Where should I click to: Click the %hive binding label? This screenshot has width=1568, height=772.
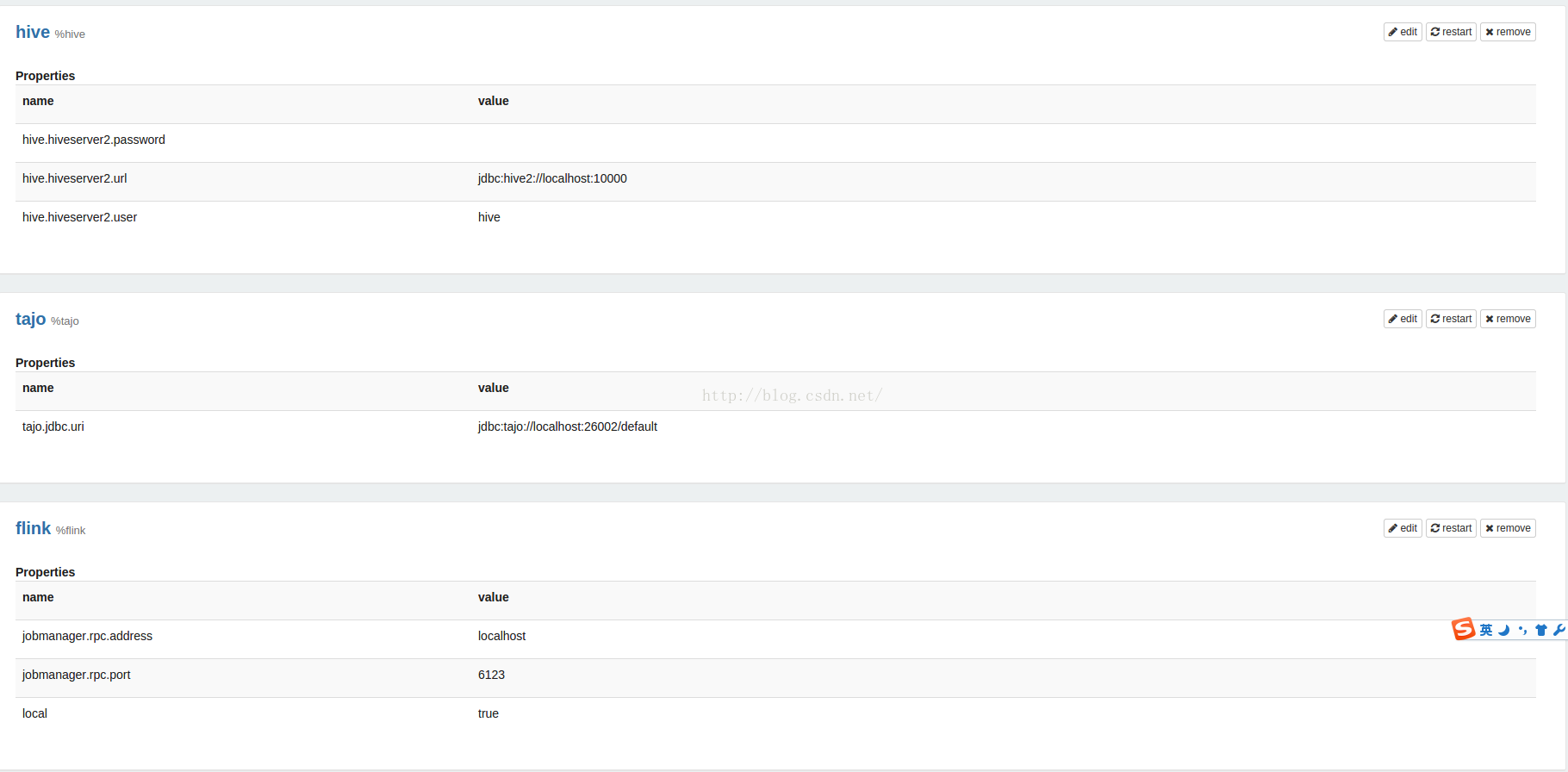[x=70, y=34]
